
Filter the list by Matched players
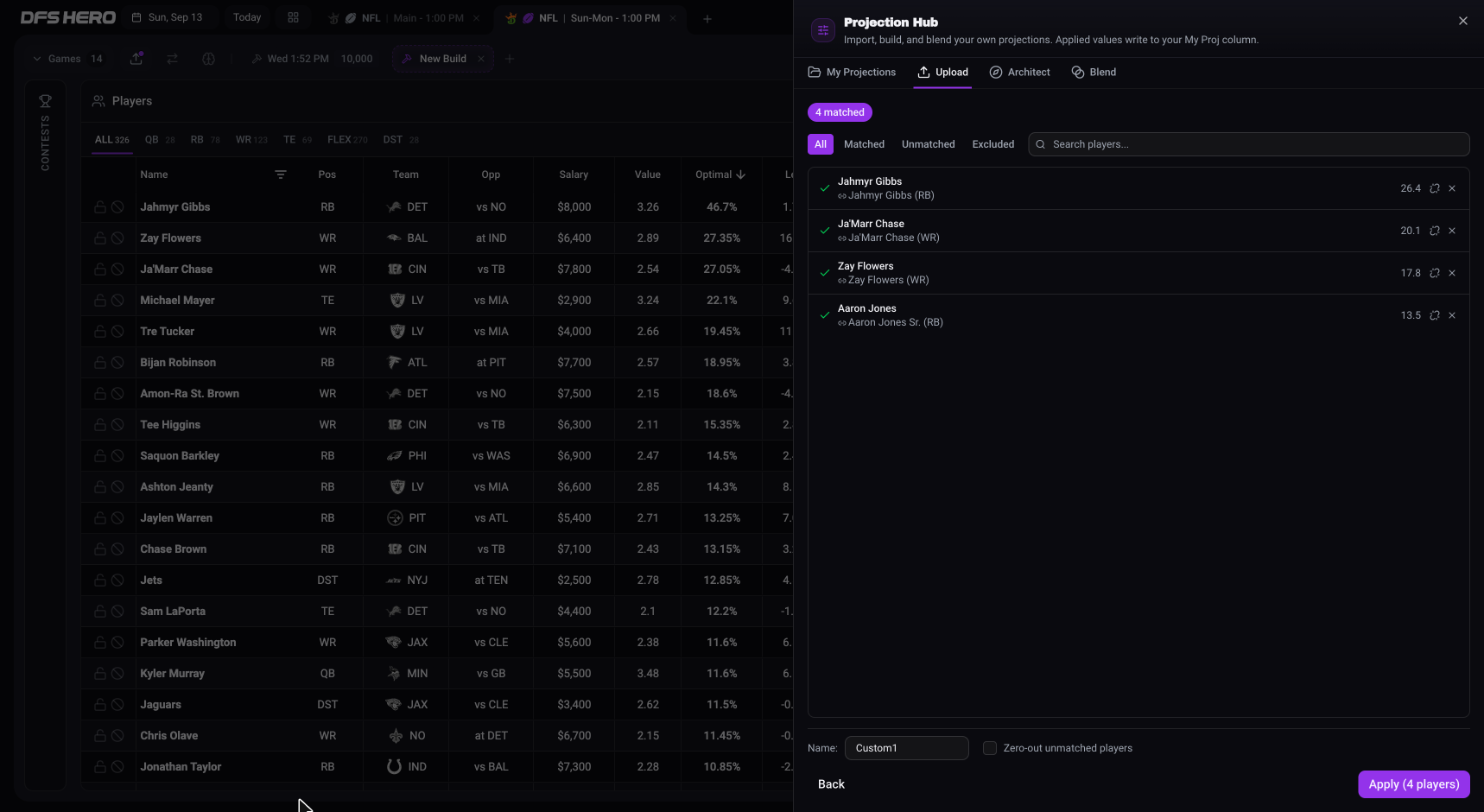864,144
